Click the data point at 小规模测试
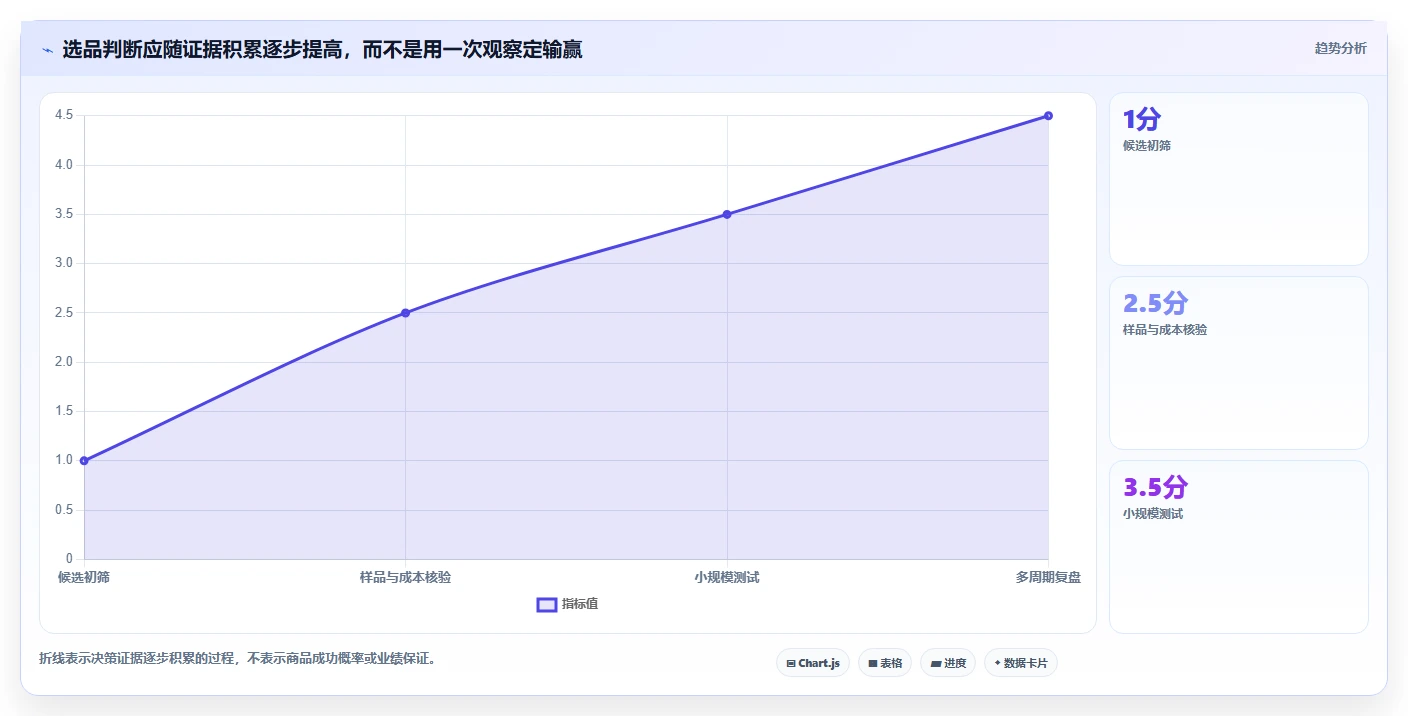This screenshot has width=1408, height=716. tap(727, 214)
